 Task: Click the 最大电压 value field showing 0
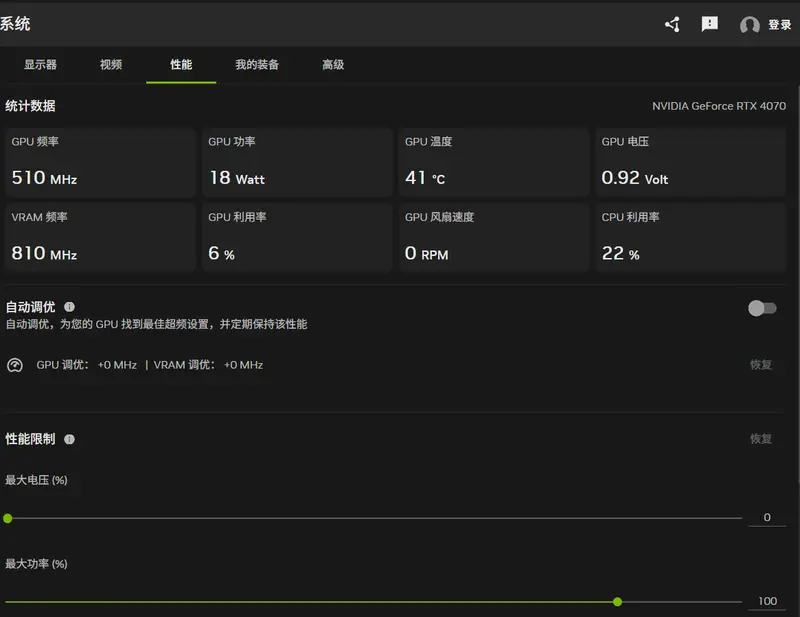(x=767, y=517)
